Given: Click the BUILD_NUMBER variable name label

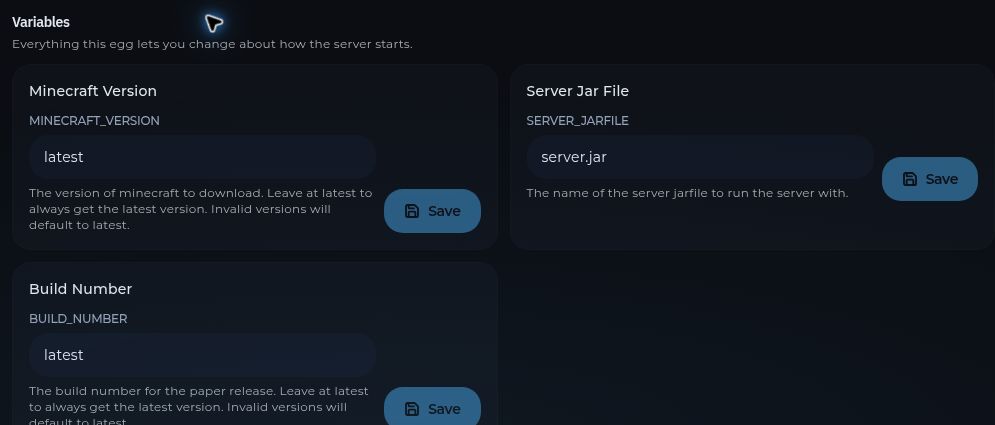Looking at the screenshot, I should [78, 319].
